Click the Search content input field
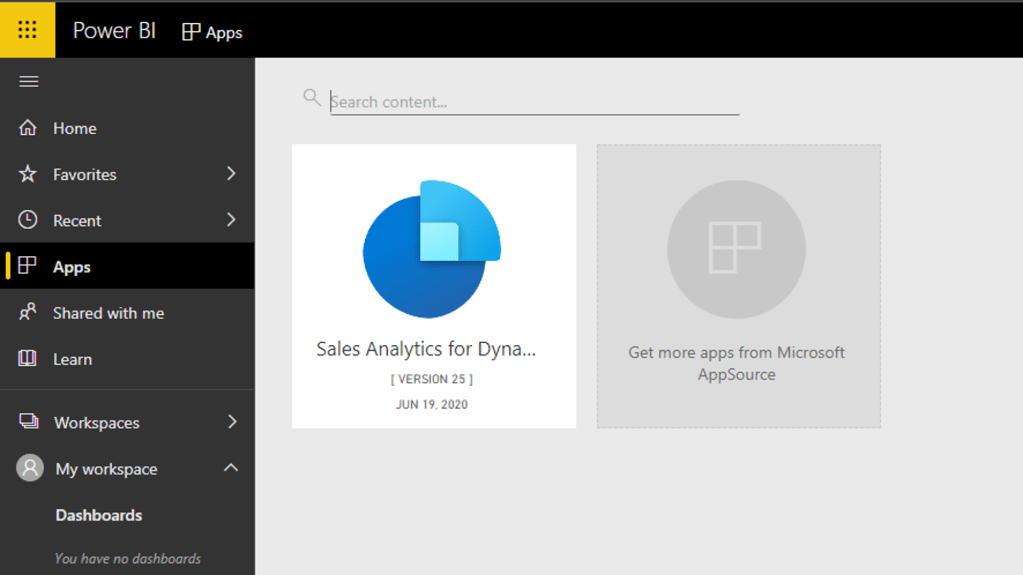Image resolution: width=1023 pixels, height=575 pixels. pyautogui.click(x=534, y=102)
